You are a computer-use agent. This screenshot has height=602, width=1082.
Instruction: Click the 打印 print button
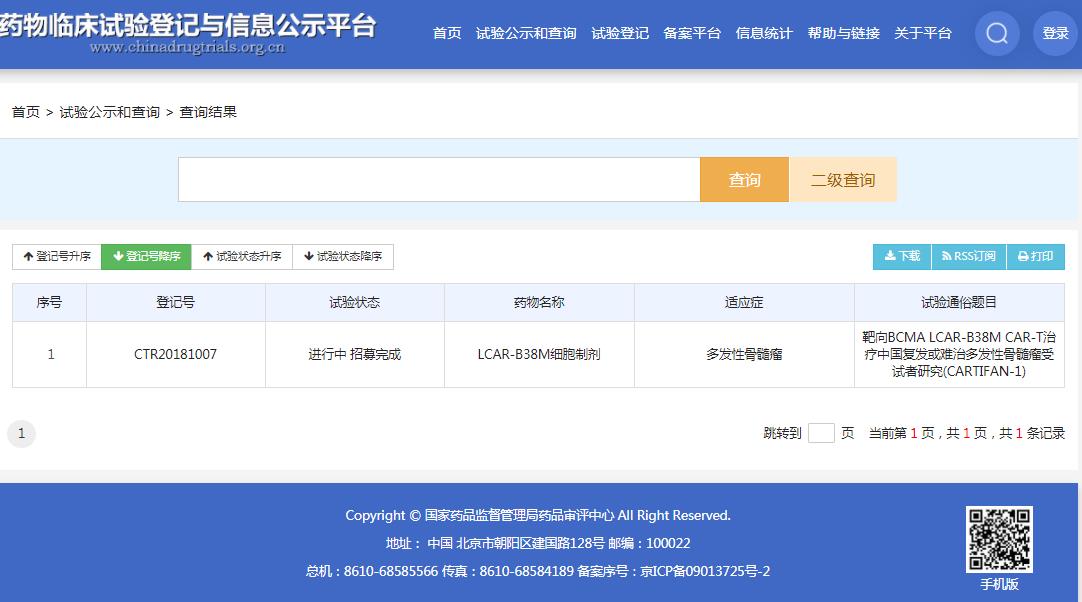point(1035,257)
